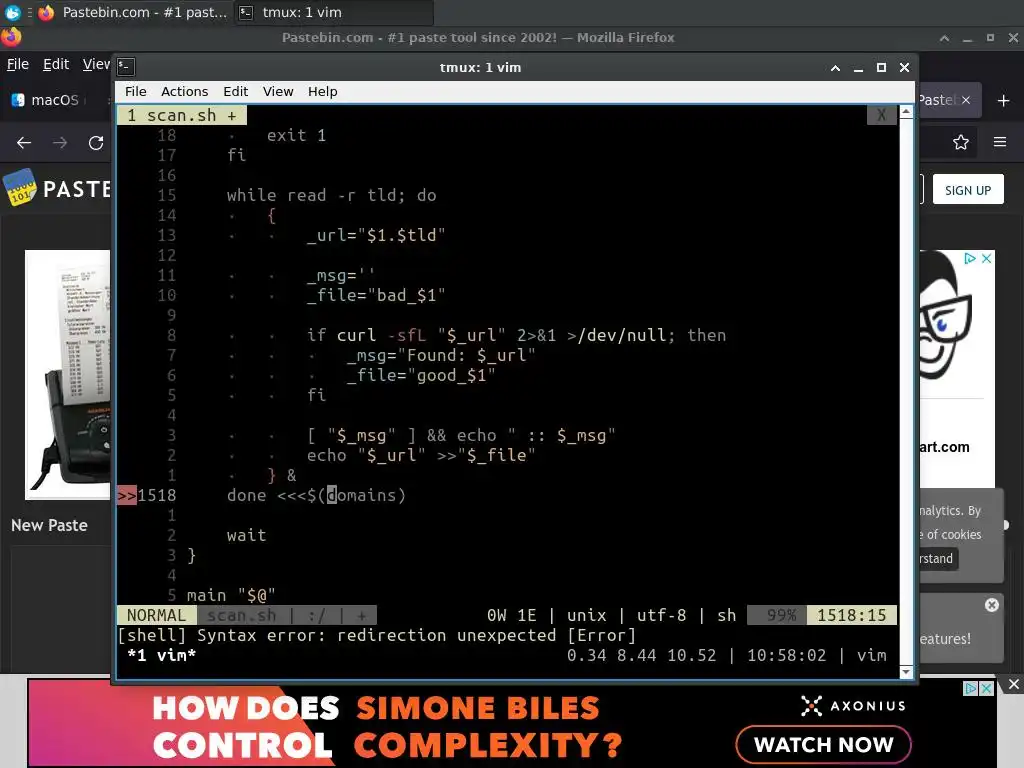The image size is (1024, 768).
Task: Close right sidebar ad with X icon
Action: [987, 259]
